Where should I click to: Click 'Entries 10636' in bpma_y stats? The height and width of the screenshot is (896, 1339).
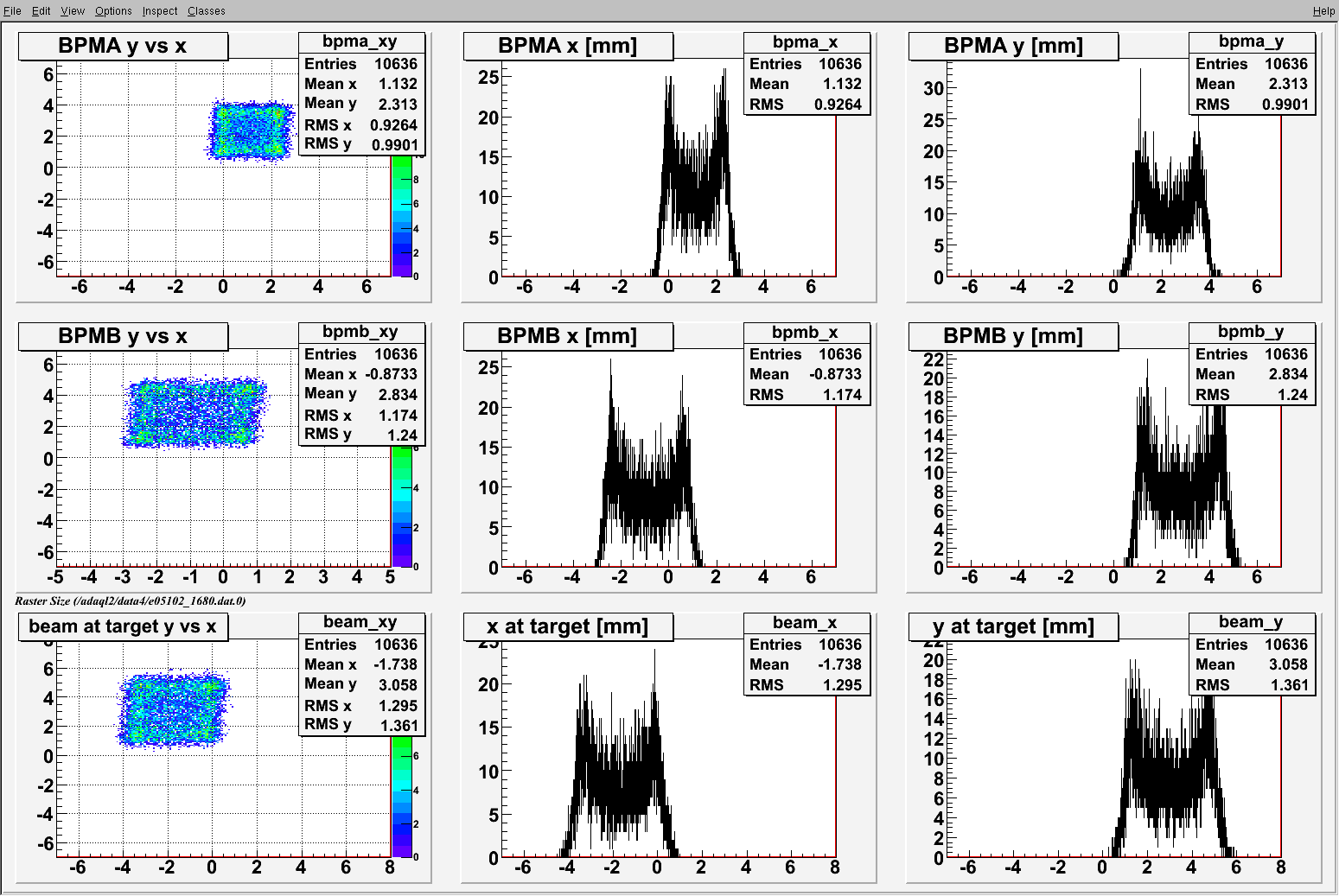tap(1252, 64)
